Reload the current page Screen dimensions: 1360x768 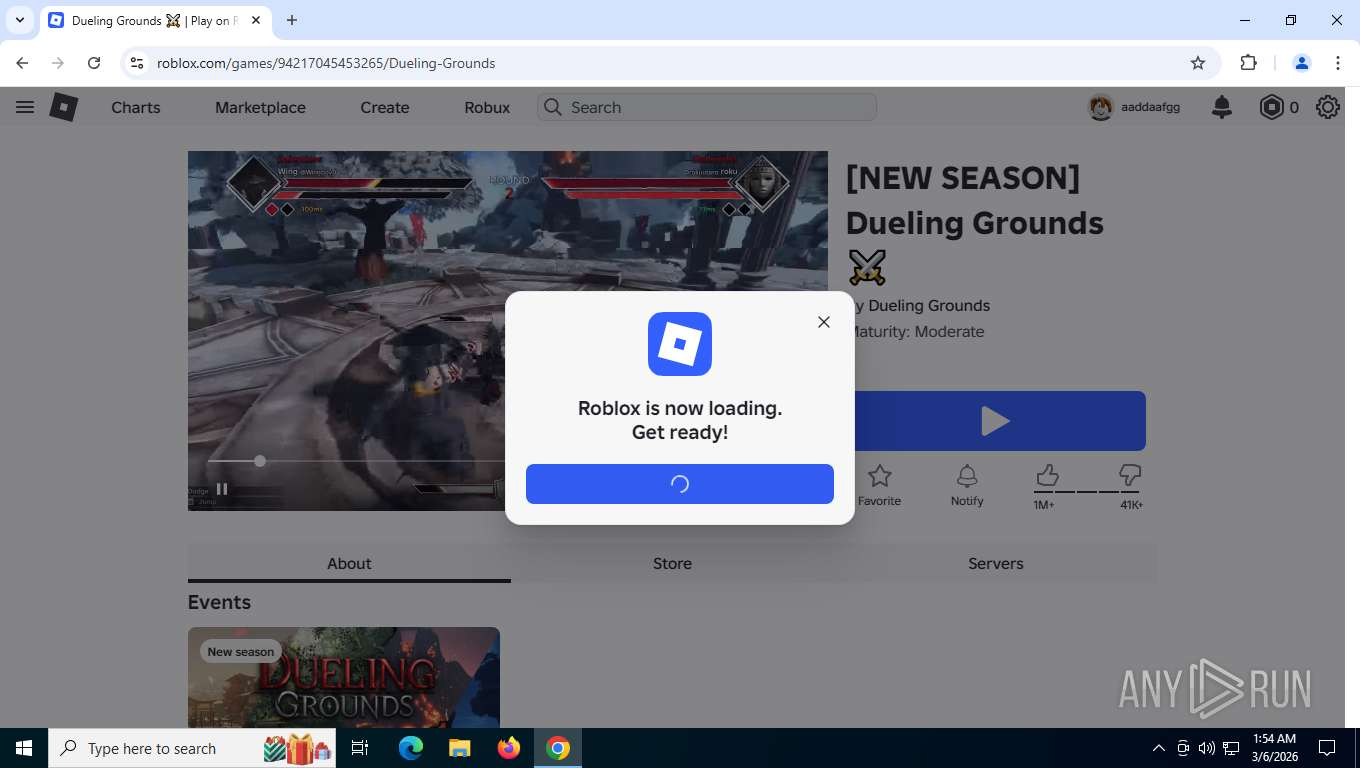click(x=94, y=63)
